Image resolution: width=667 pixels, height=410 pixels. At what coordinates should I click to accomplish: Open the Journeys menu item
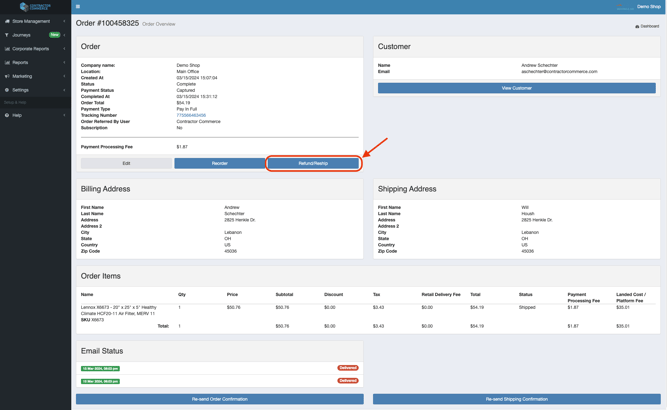click(x=35, y=35)
